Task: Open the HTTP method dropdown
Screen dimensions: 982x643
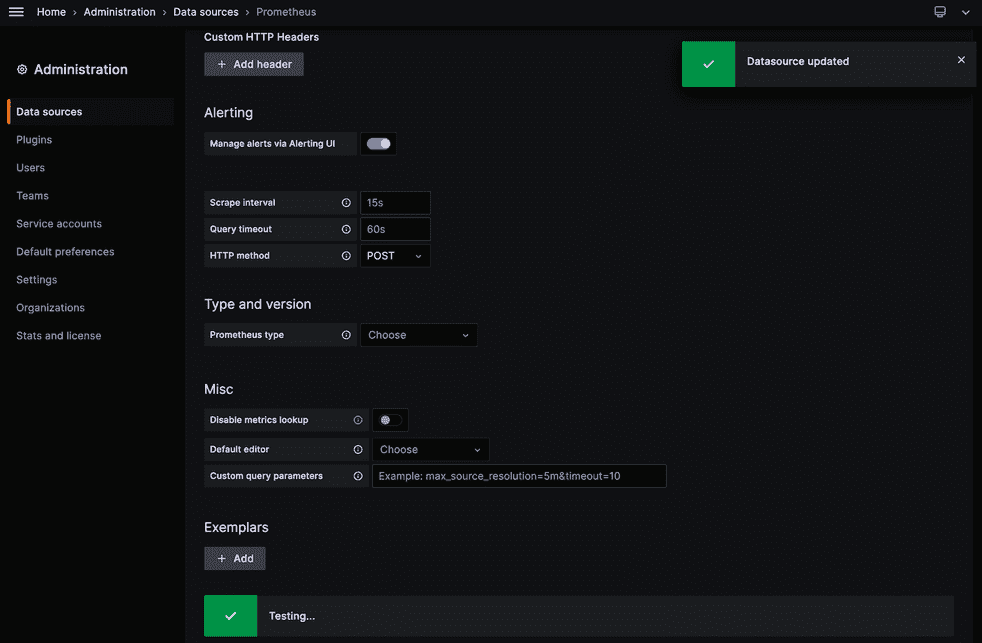Action: (x=395, y=256)
